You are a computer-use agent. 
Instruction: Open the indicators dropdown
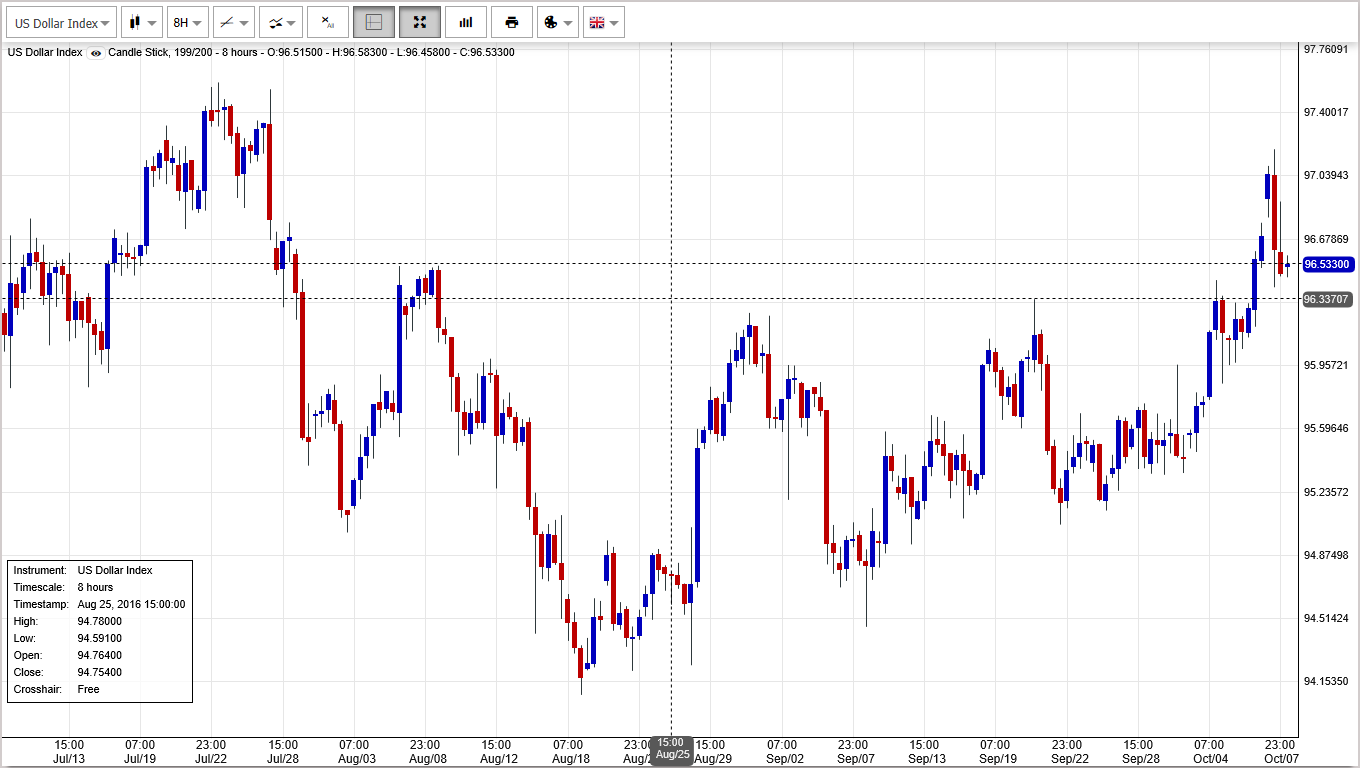point(280,22)
